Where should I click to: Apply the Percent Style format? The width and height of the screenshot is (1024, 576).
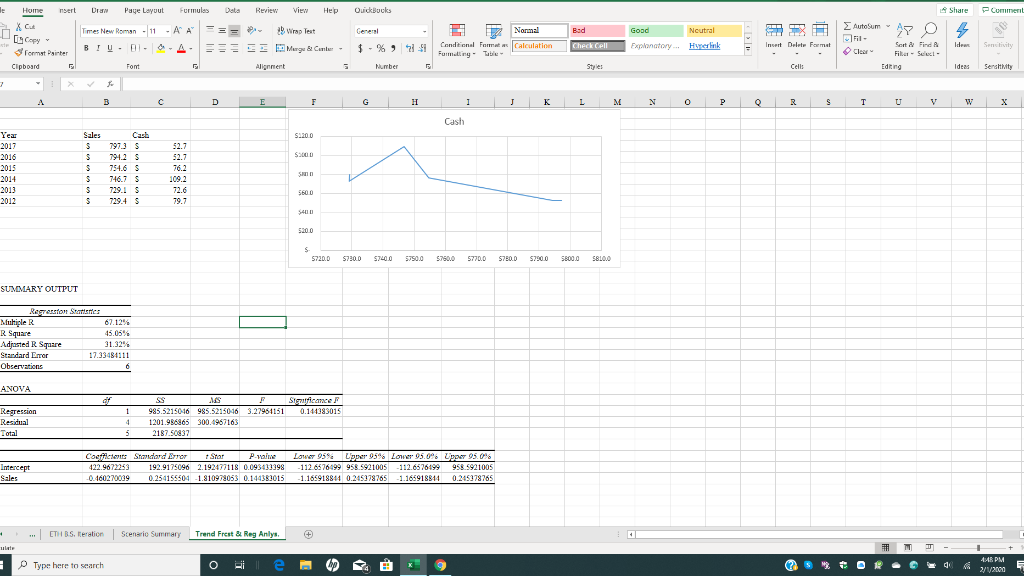pyautogui.click(x=383, y=47)
